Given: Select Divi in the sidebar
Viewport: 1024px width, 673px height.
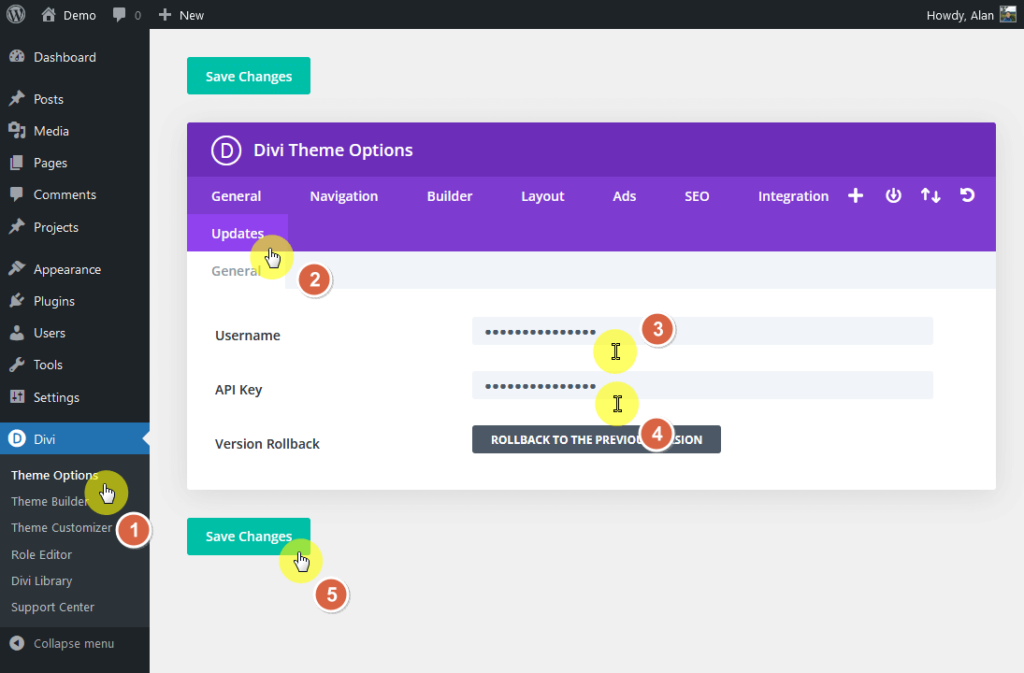Looking at the screenshot, I should 74,439.
